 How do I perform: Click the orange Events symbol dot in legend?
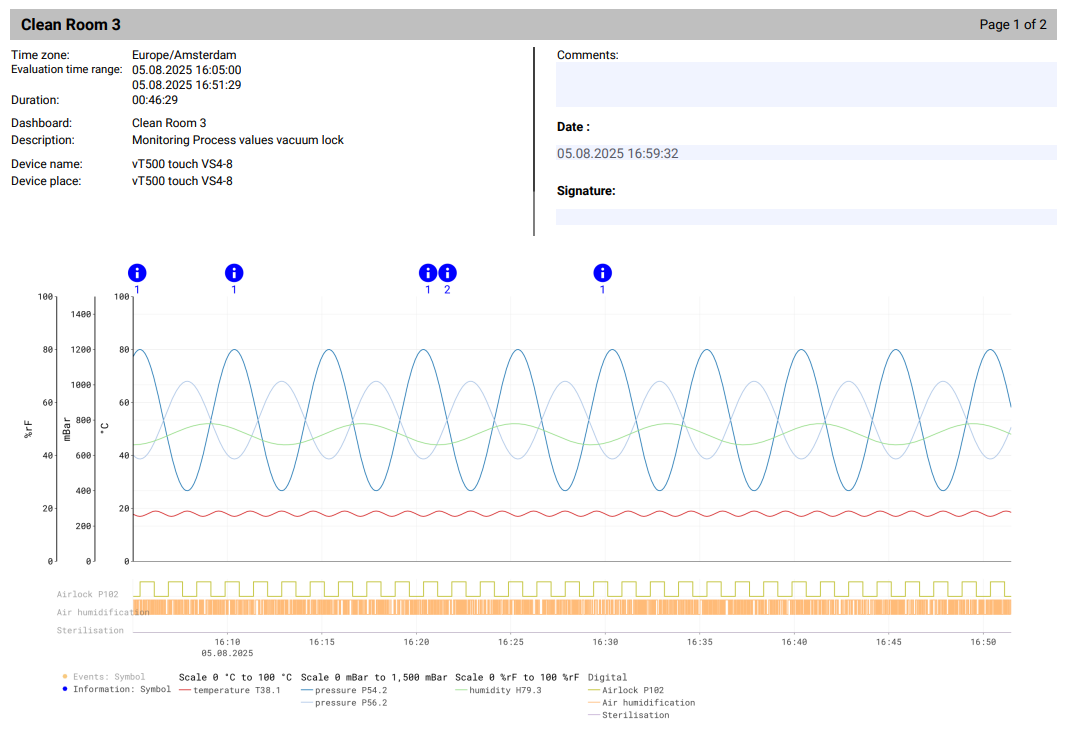pos(65,677)
